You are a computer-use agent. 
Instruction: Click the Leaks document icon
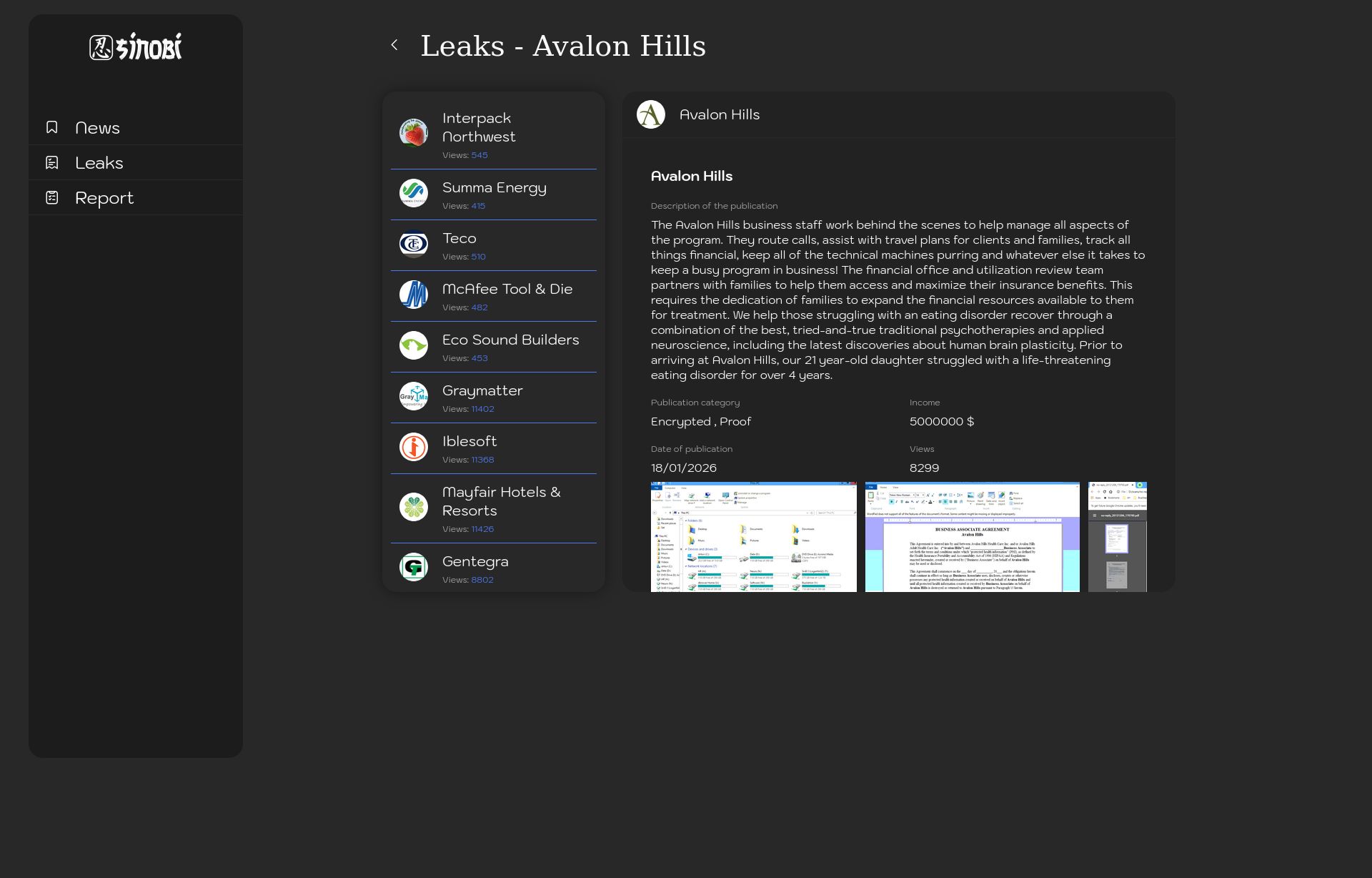(51, 162)
